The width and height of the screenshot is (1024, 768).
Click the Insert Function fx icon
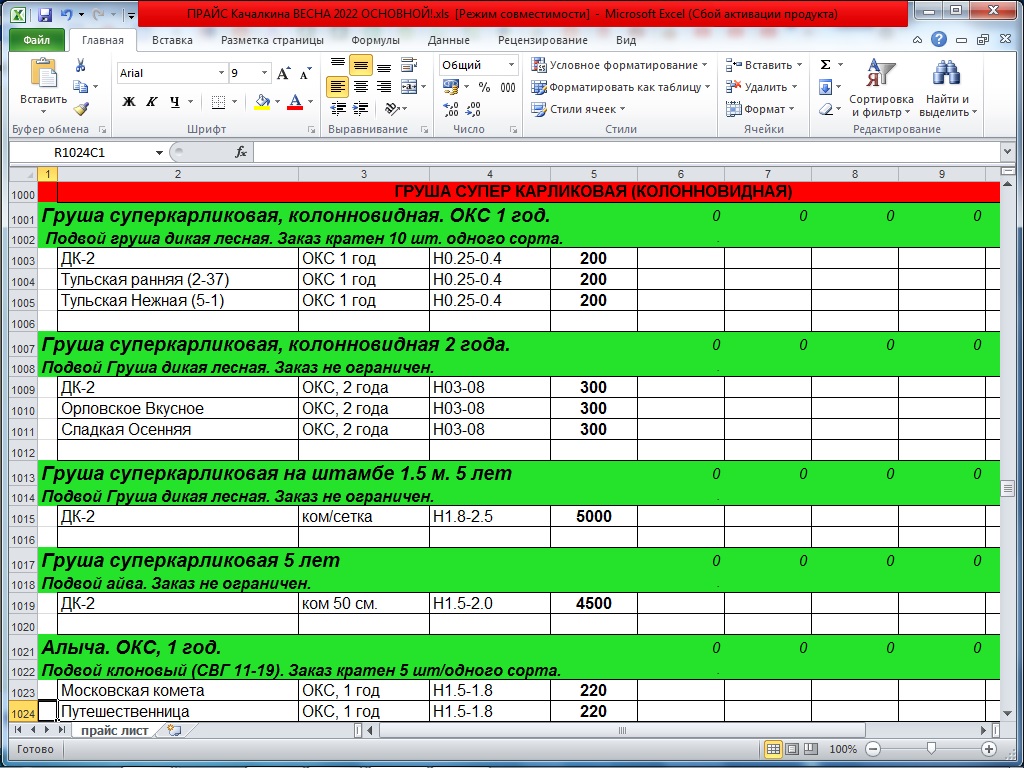241,152
